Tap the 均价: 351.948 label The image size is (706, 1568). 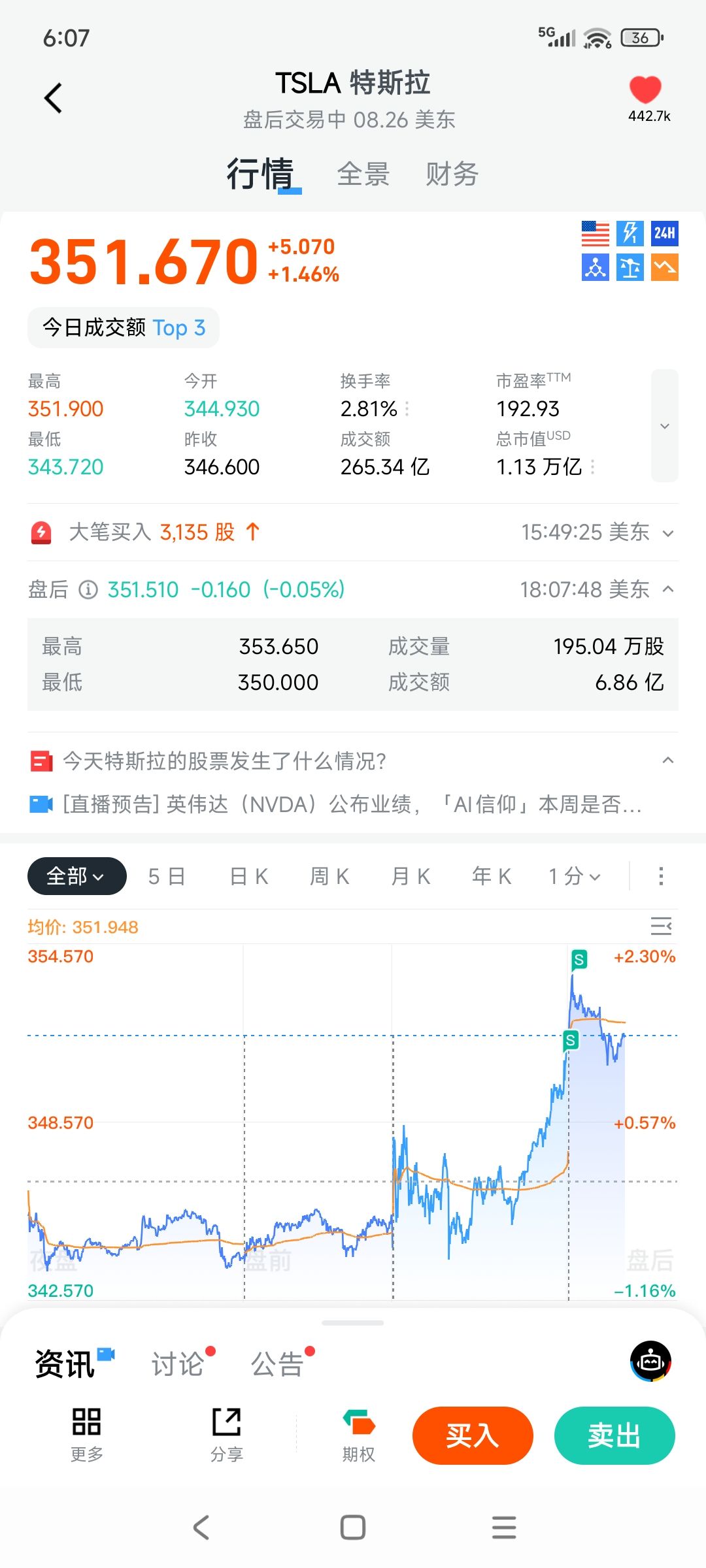[x=83, y=927]
